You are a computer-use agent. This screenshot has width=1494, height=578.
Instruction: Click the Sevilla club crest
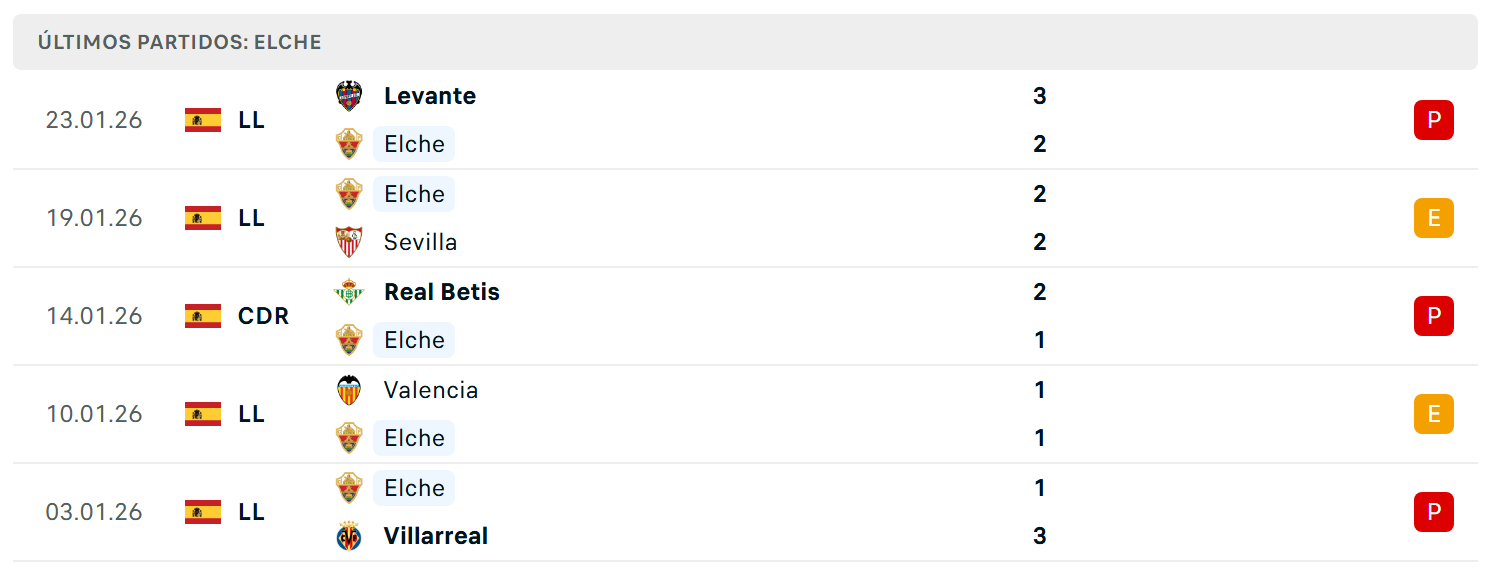click(348, 242)
